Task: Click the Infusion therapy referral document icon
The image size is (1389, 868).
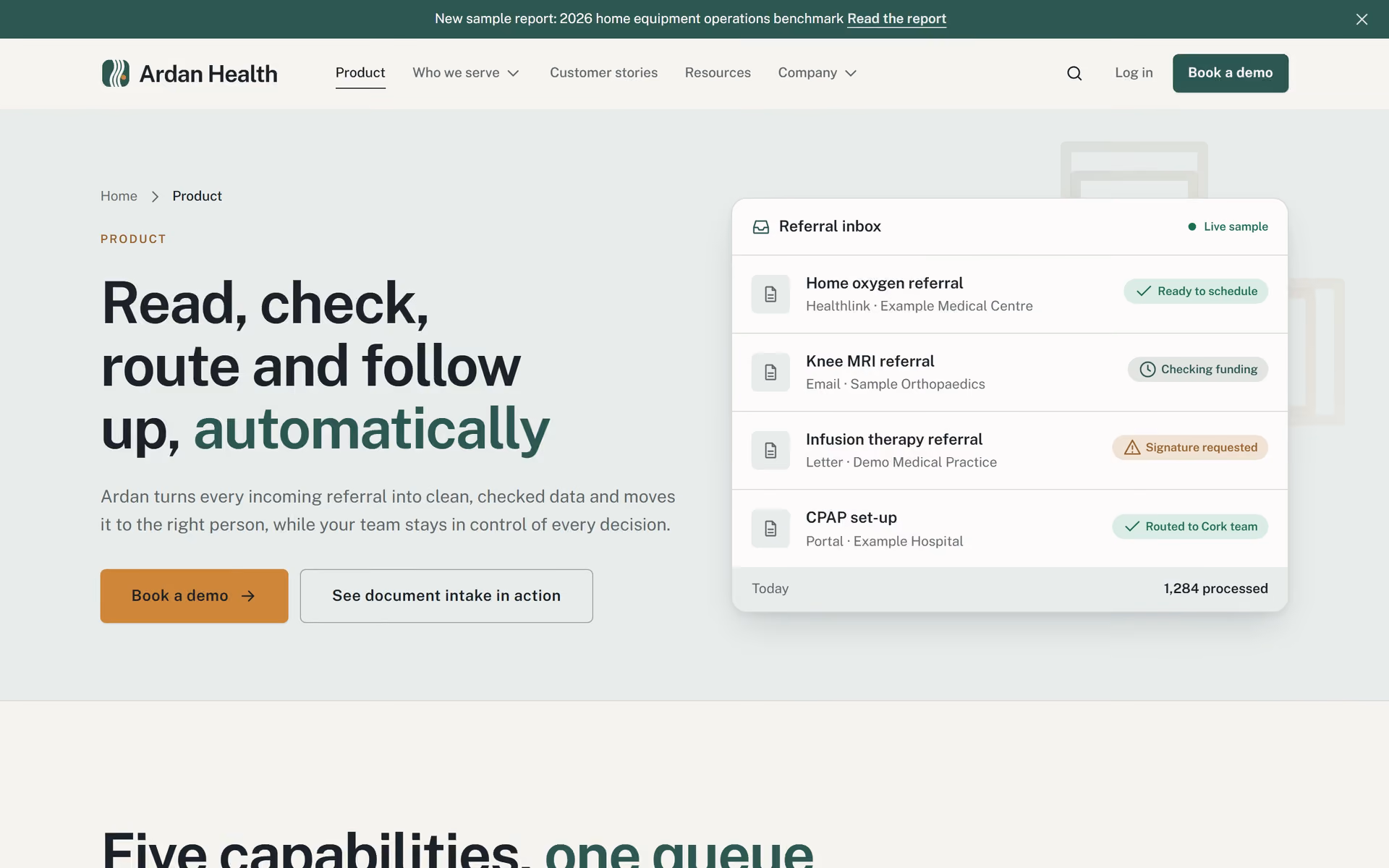Action: (770, 451)
